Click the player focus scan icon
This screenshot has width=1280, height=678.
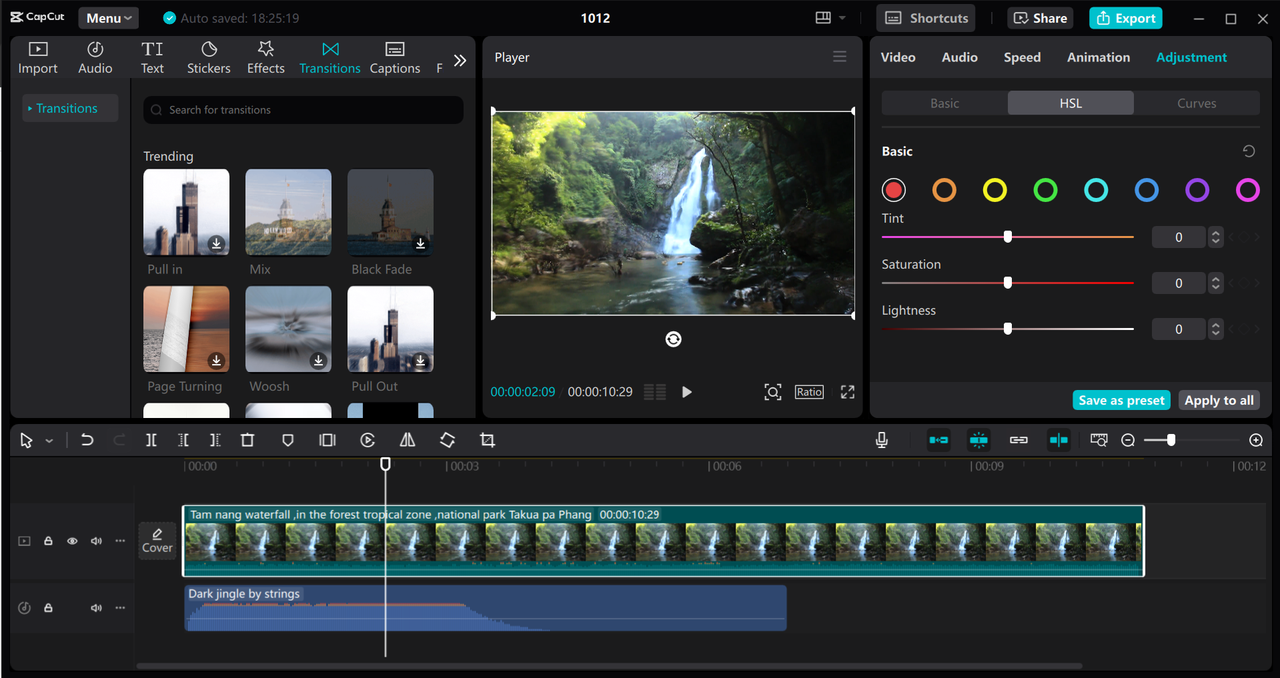click(x=773, y=392)
